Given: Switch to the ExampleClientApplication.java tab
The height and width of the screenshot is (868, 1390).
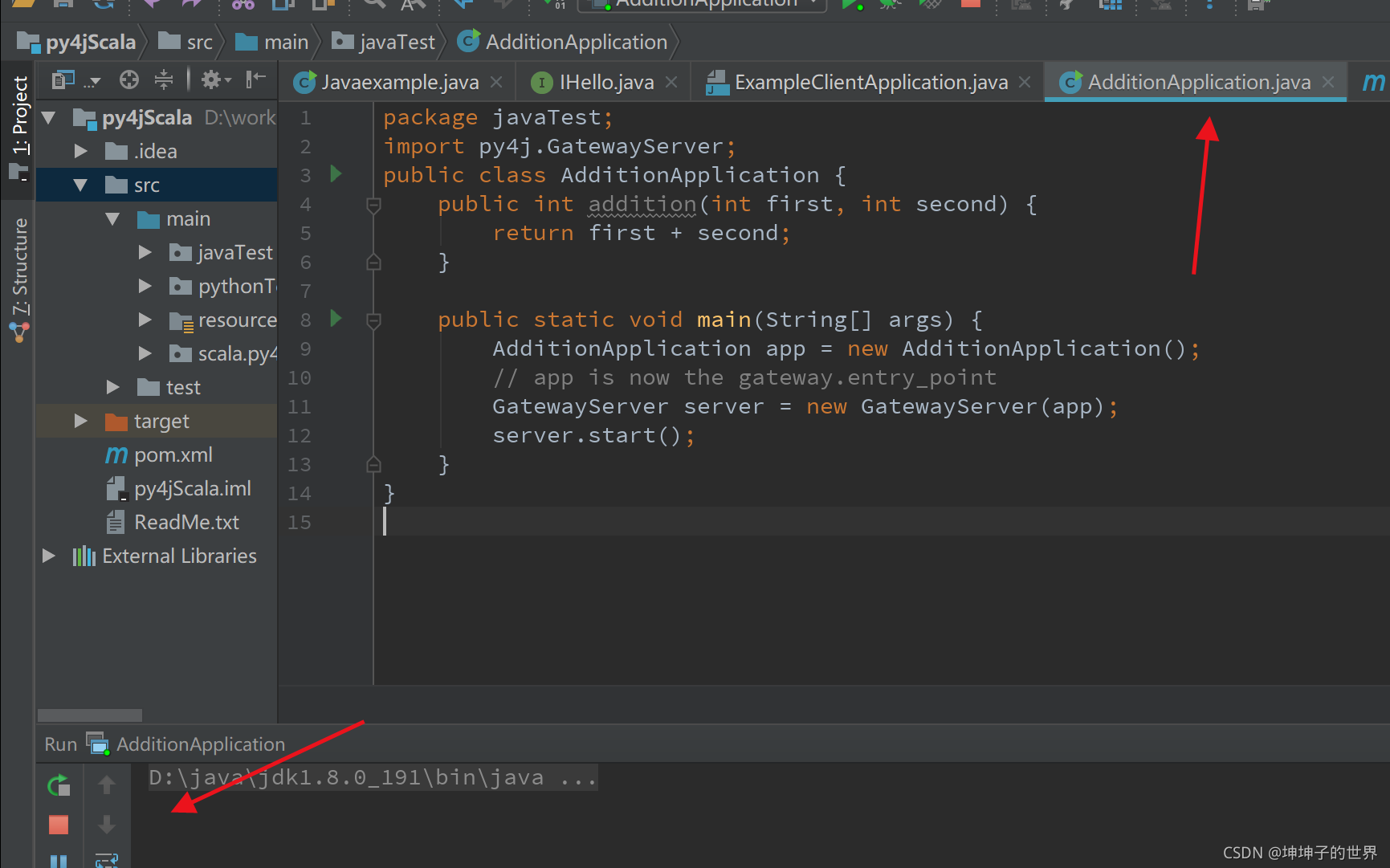Looking at the screenshot, I should coord(870,81).
